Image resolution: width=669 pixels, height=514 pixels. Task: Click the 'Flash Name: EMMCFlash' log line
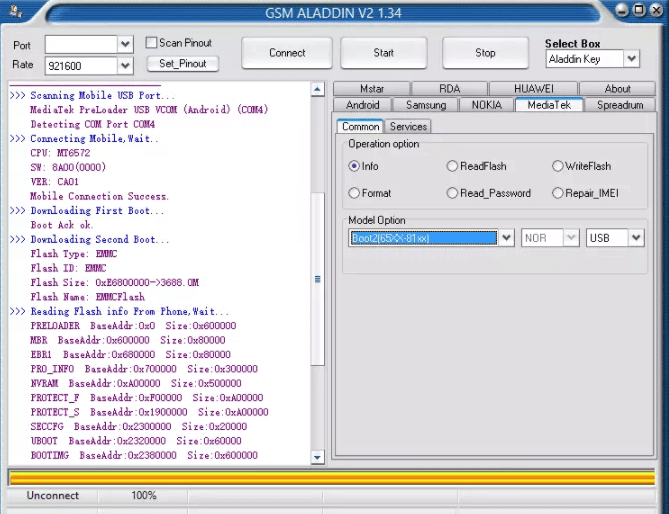tap(87, 297)
